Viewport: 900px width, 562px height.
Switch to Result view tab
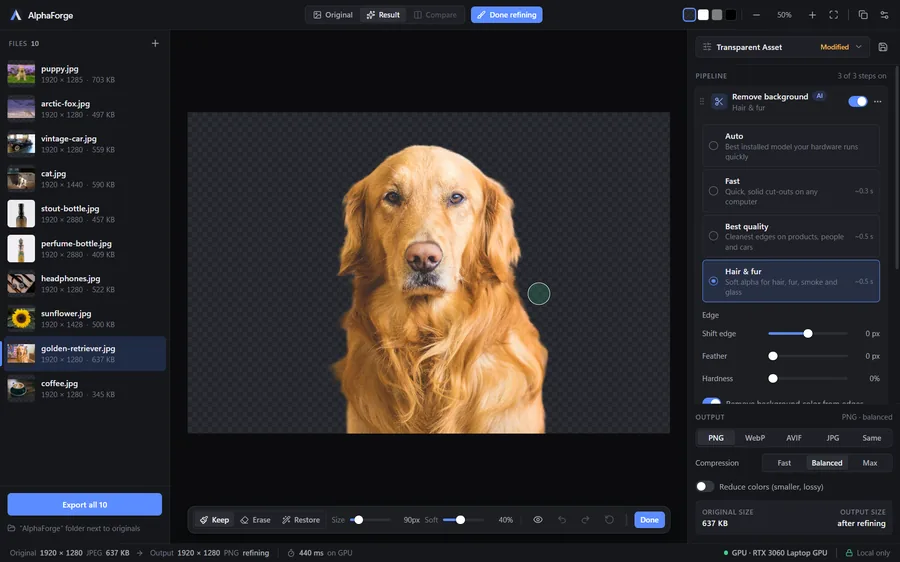point(383,15)
